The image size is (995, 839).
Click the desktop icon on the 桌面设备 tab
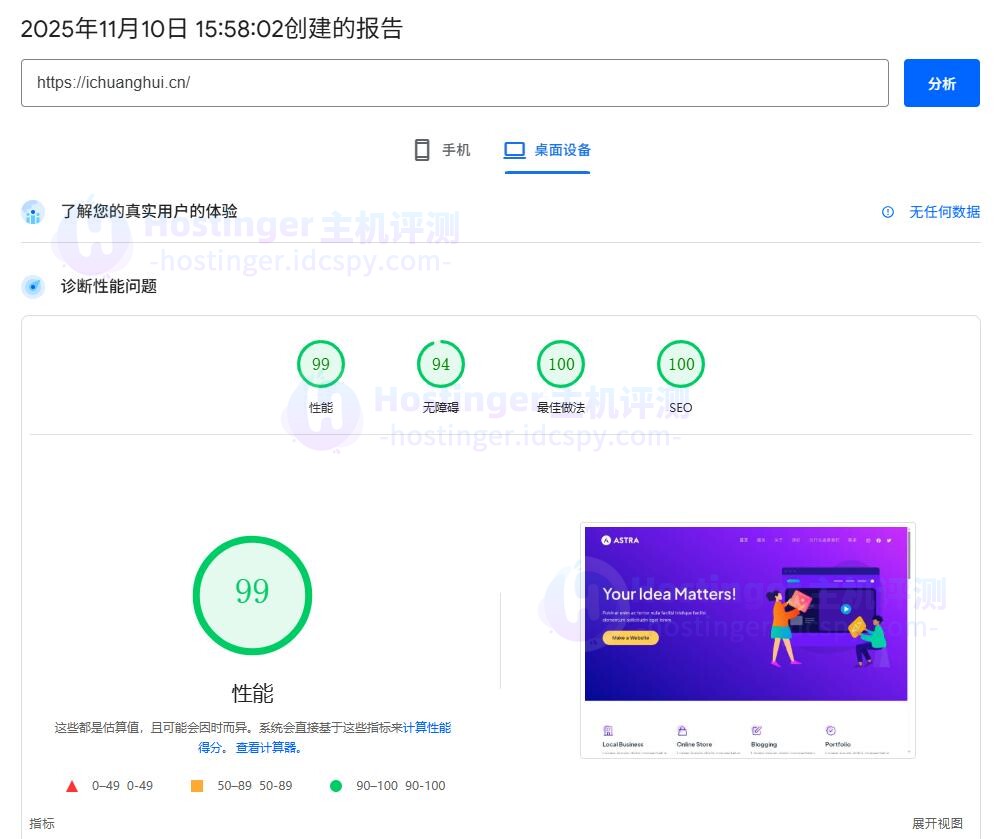[x=514, y=149]
